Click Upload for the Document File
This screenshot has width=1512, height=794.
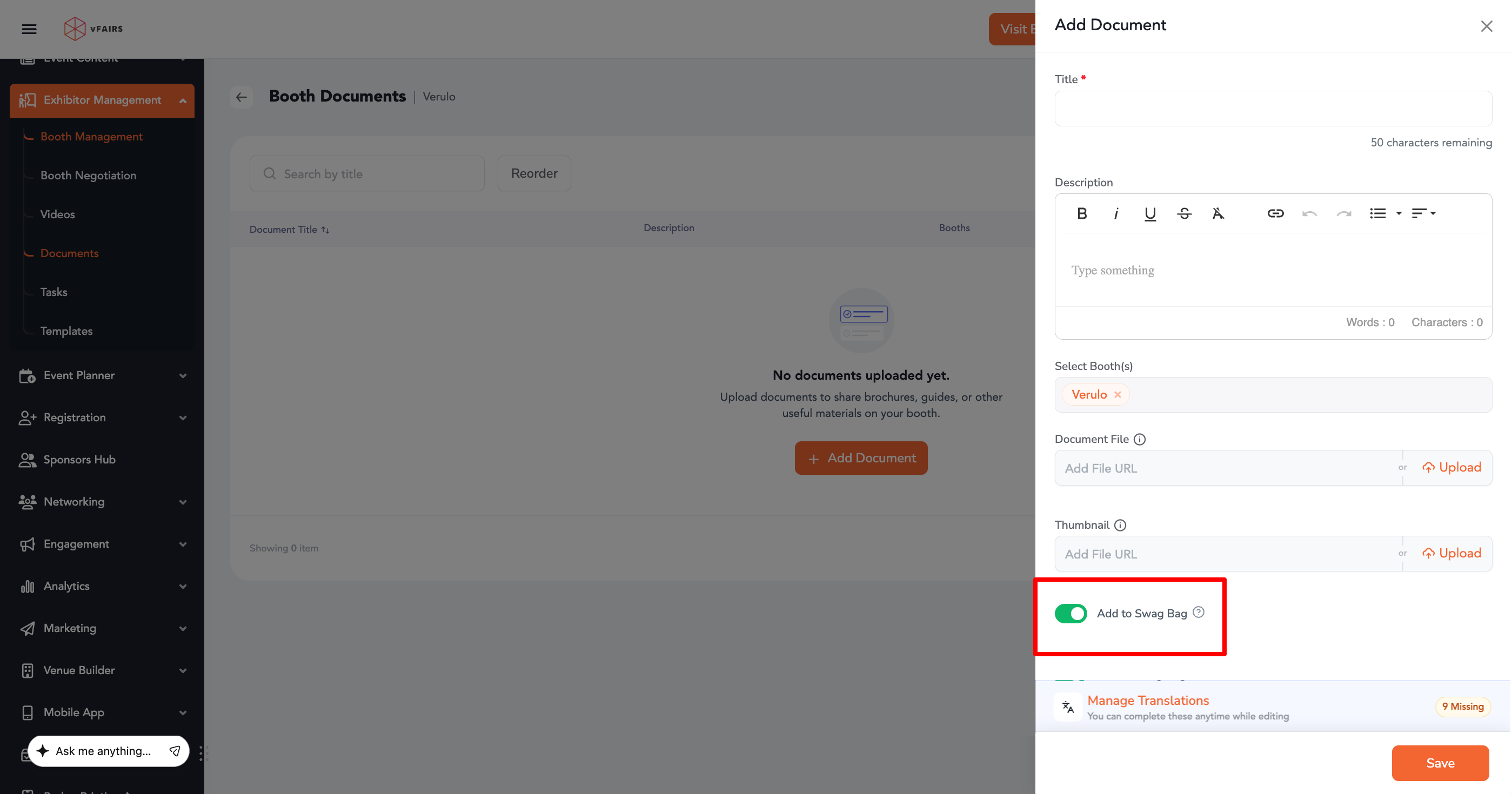click(x=1451, y=468)
